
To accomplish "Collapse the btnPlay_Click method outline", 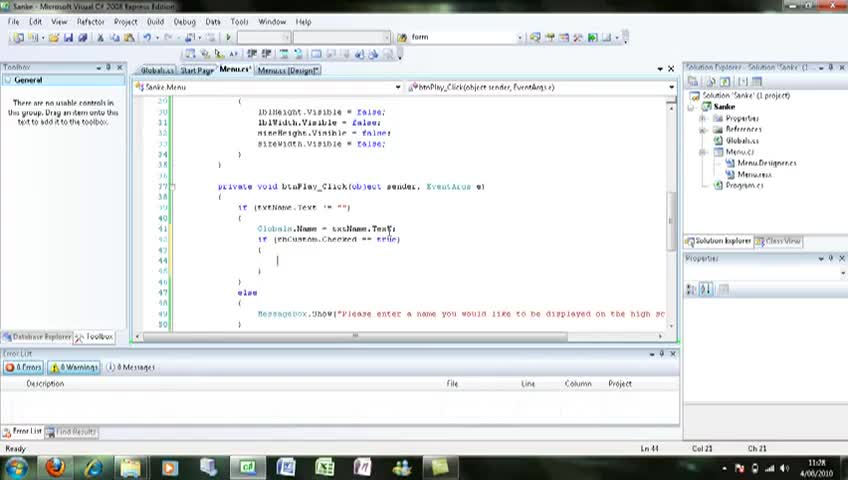I will click(173, 187).
